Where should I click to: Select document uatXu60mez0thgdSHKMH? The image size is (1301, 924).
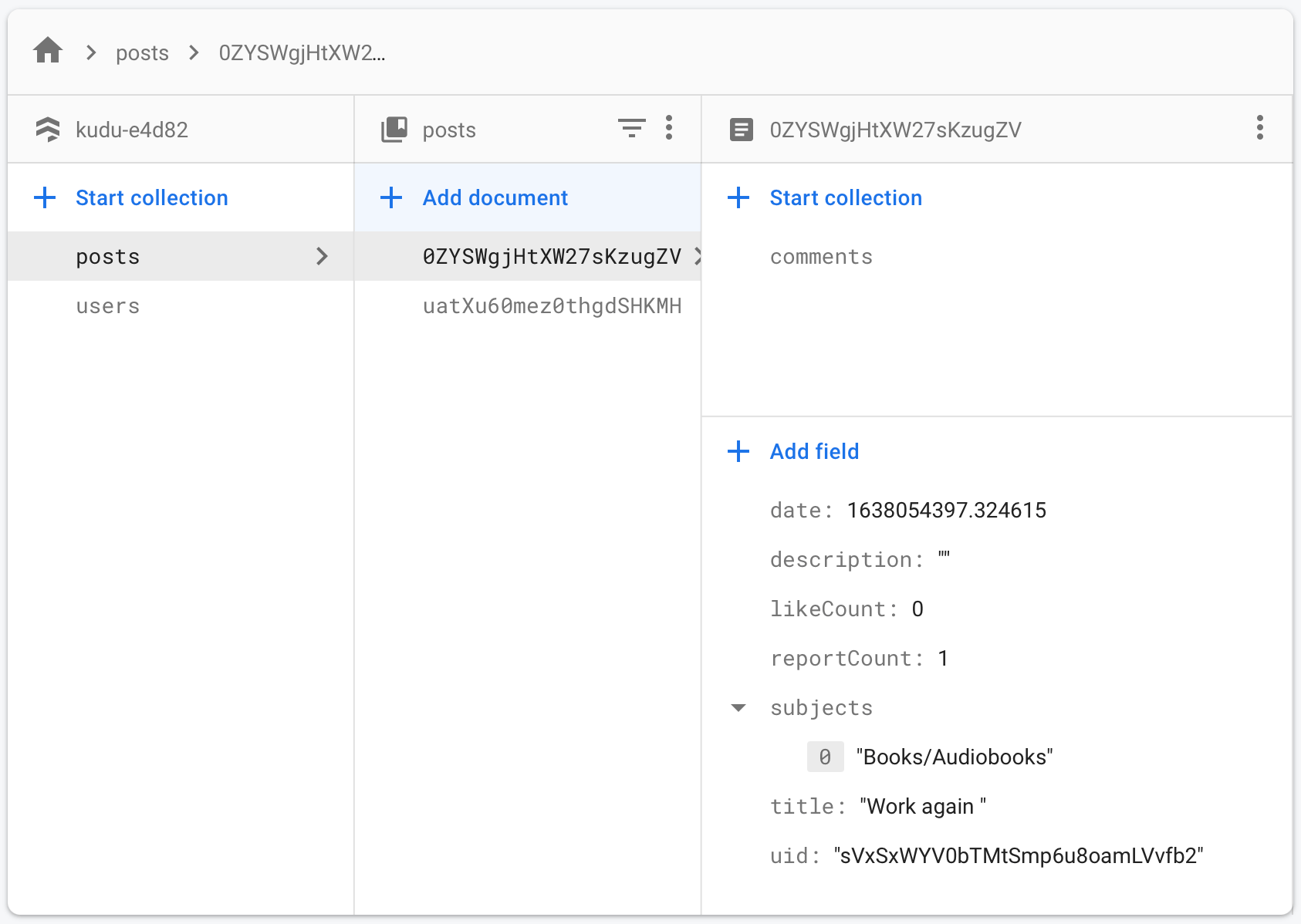pos(552,306)
